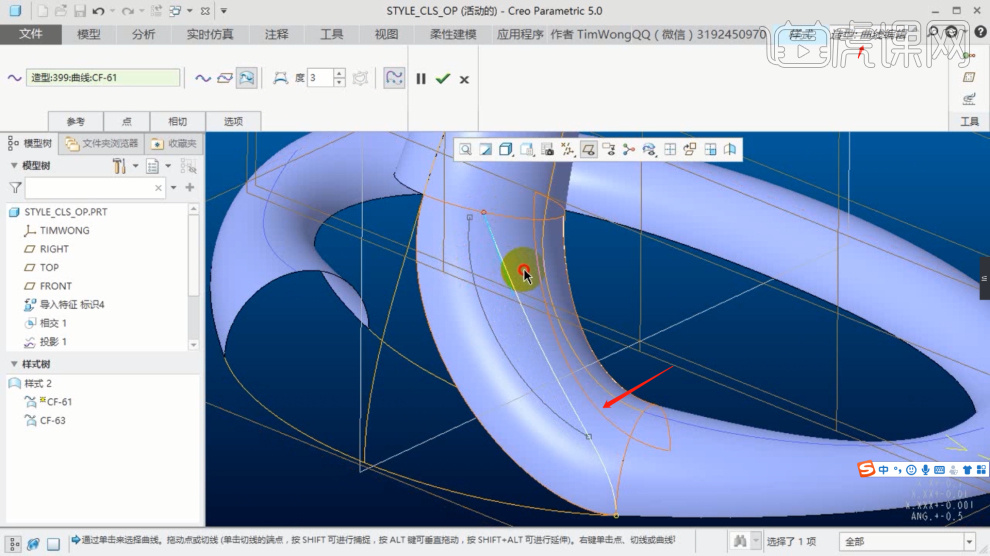This screenshot has height=556, width=990.
Task: Collapse the 模型树 section header
Action: pyautogui.click(x=14, y=165)
